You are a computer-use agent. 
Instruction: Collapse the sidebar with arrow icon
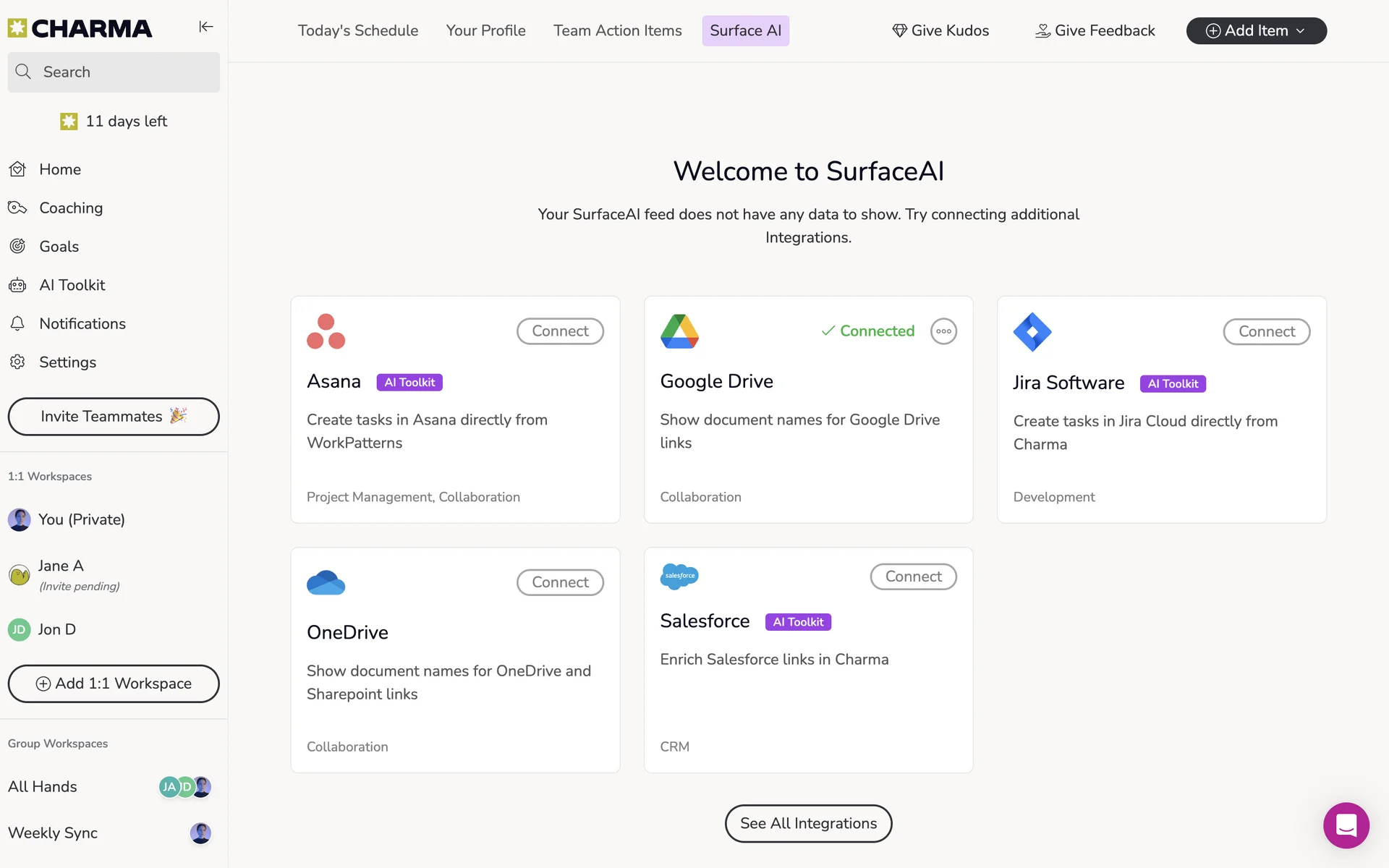point(206,27)
